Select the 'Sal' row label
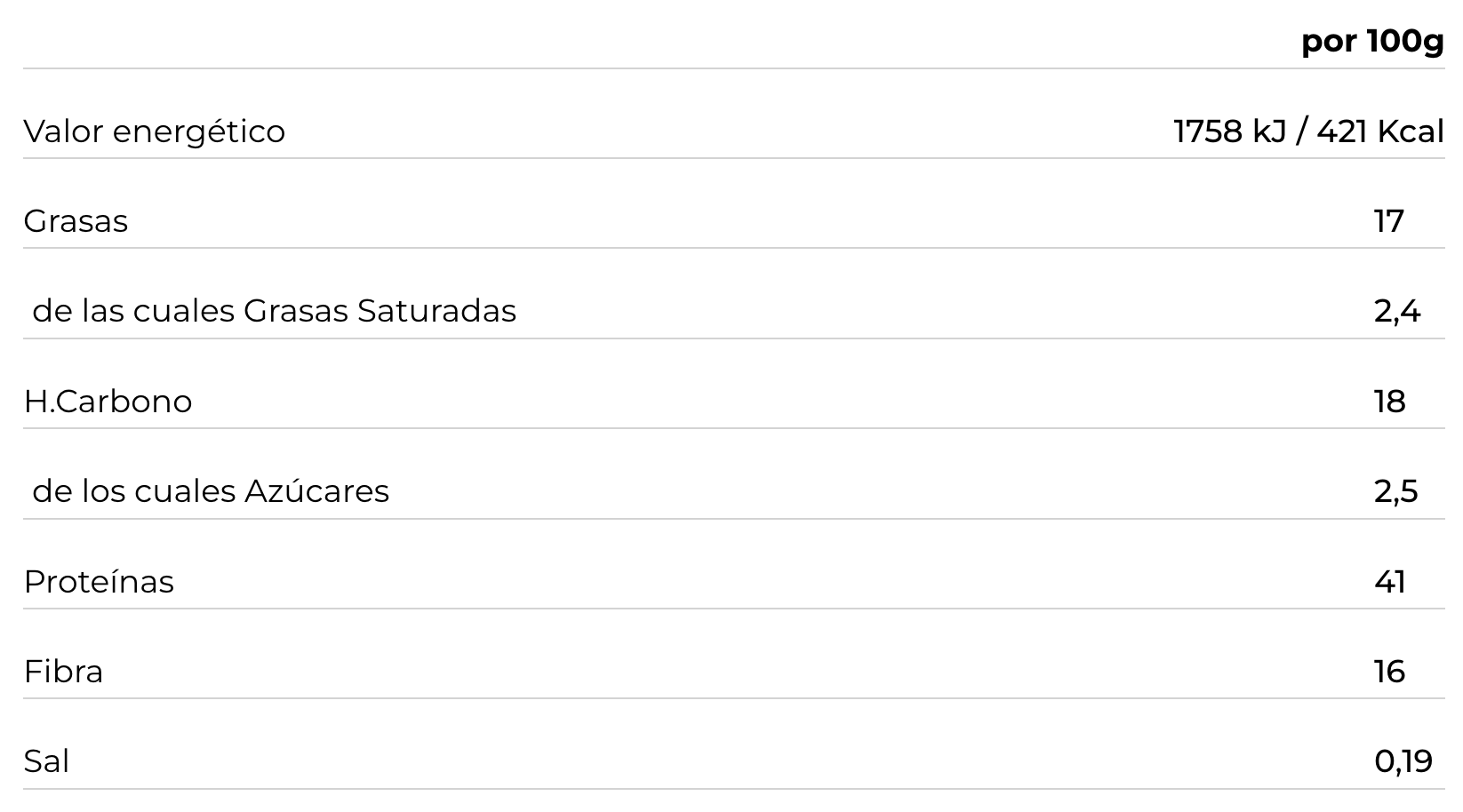This screenshot has height=812, width=1463. [x=46, y=761]
